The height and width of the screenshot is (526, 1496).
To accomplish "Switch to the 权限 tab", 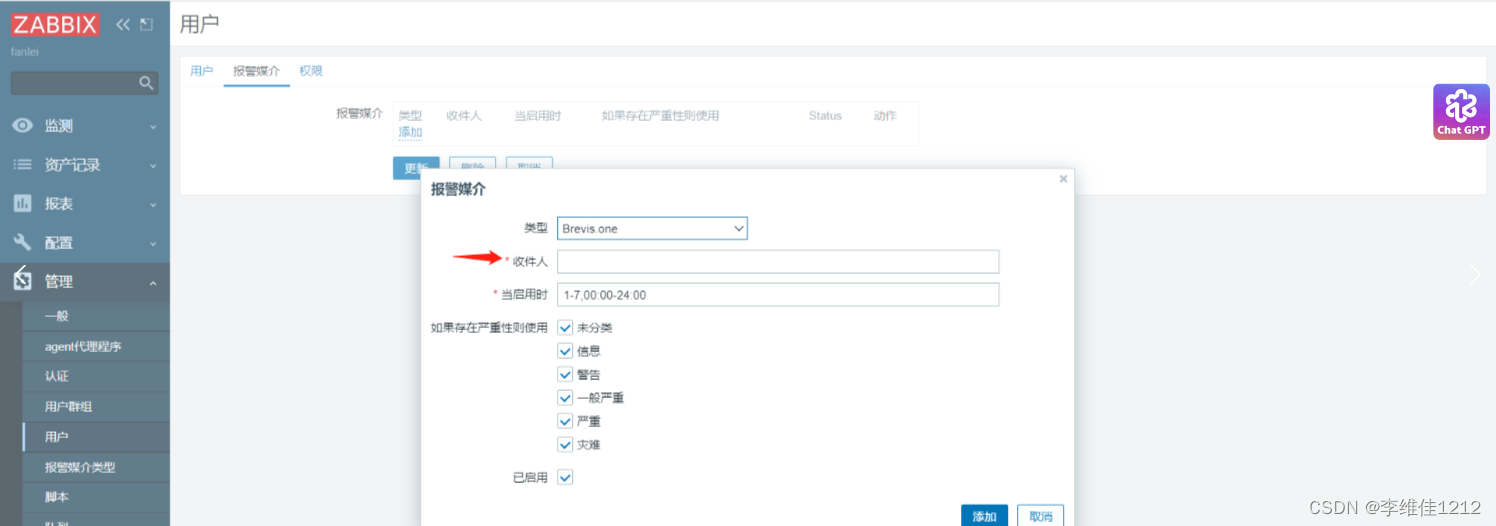I will coord(311,71).
